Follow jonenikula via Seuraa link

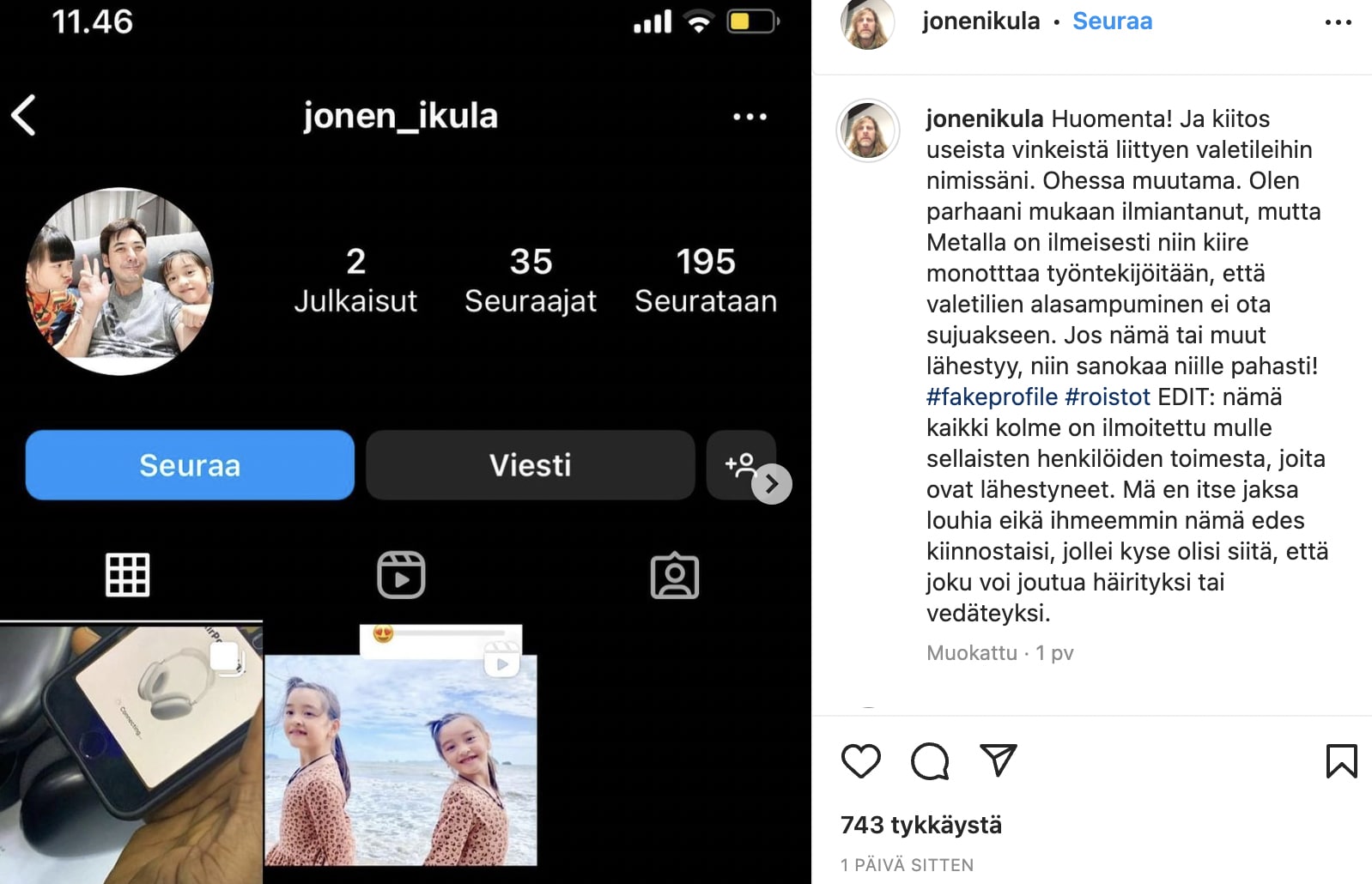point(1112,21)
